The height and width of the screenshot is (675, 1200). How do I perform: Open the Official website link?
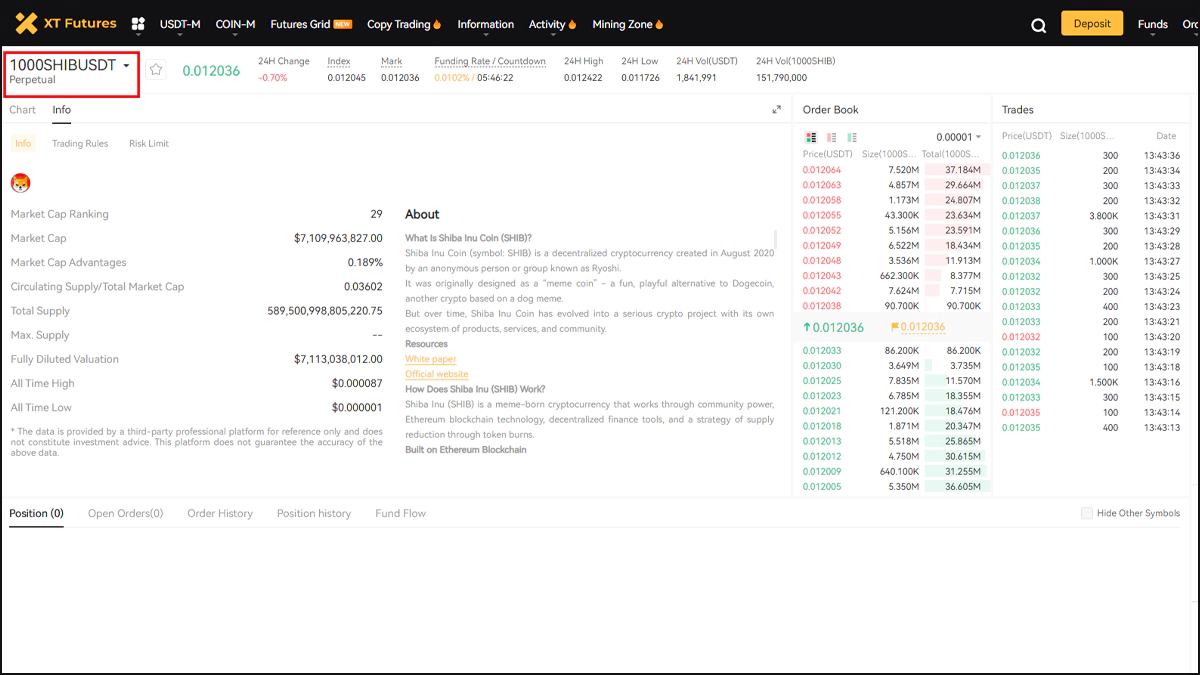(x=437, y=374)
